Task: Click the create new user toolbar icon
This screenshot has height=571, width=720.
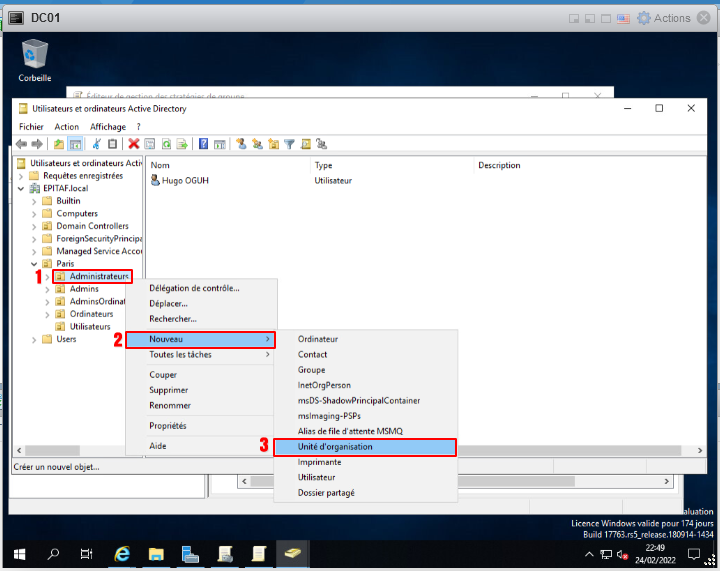Action: tap(241, 144)
